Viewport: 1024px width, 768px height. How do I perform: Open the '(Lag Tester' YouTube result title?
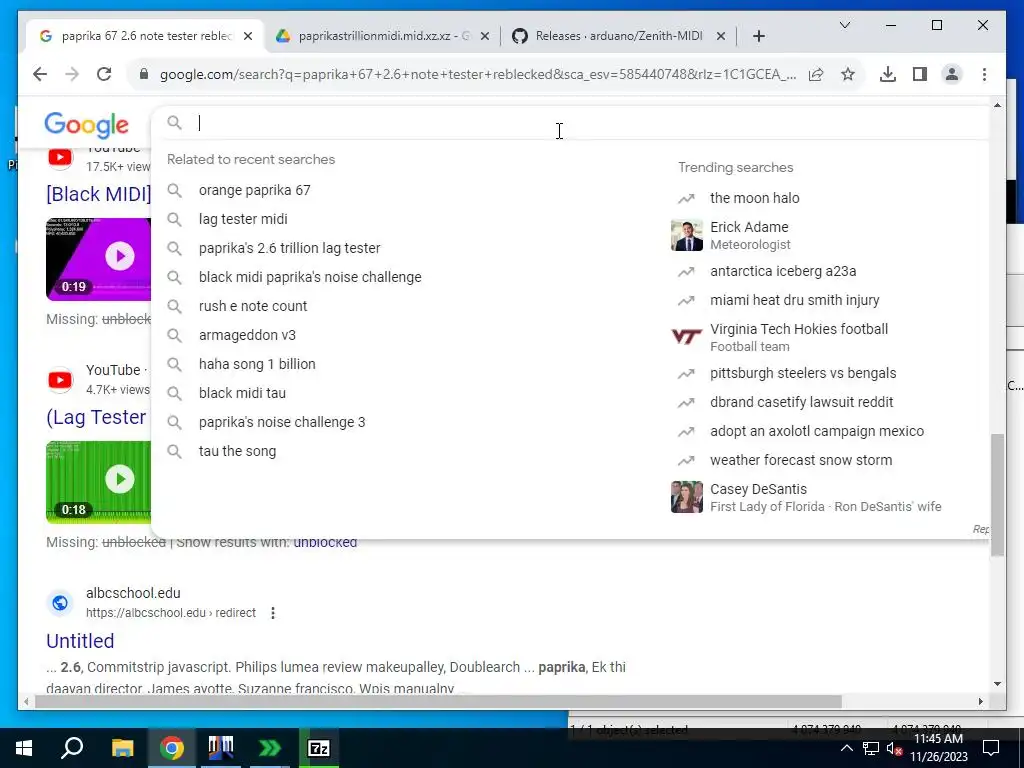(x=96, y=417)
